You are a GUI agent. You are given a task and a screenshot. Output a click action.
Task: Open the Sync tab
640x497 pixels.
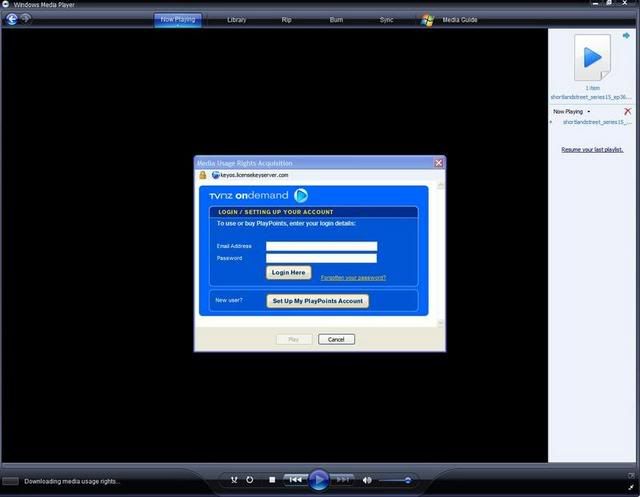coord(386,20)
